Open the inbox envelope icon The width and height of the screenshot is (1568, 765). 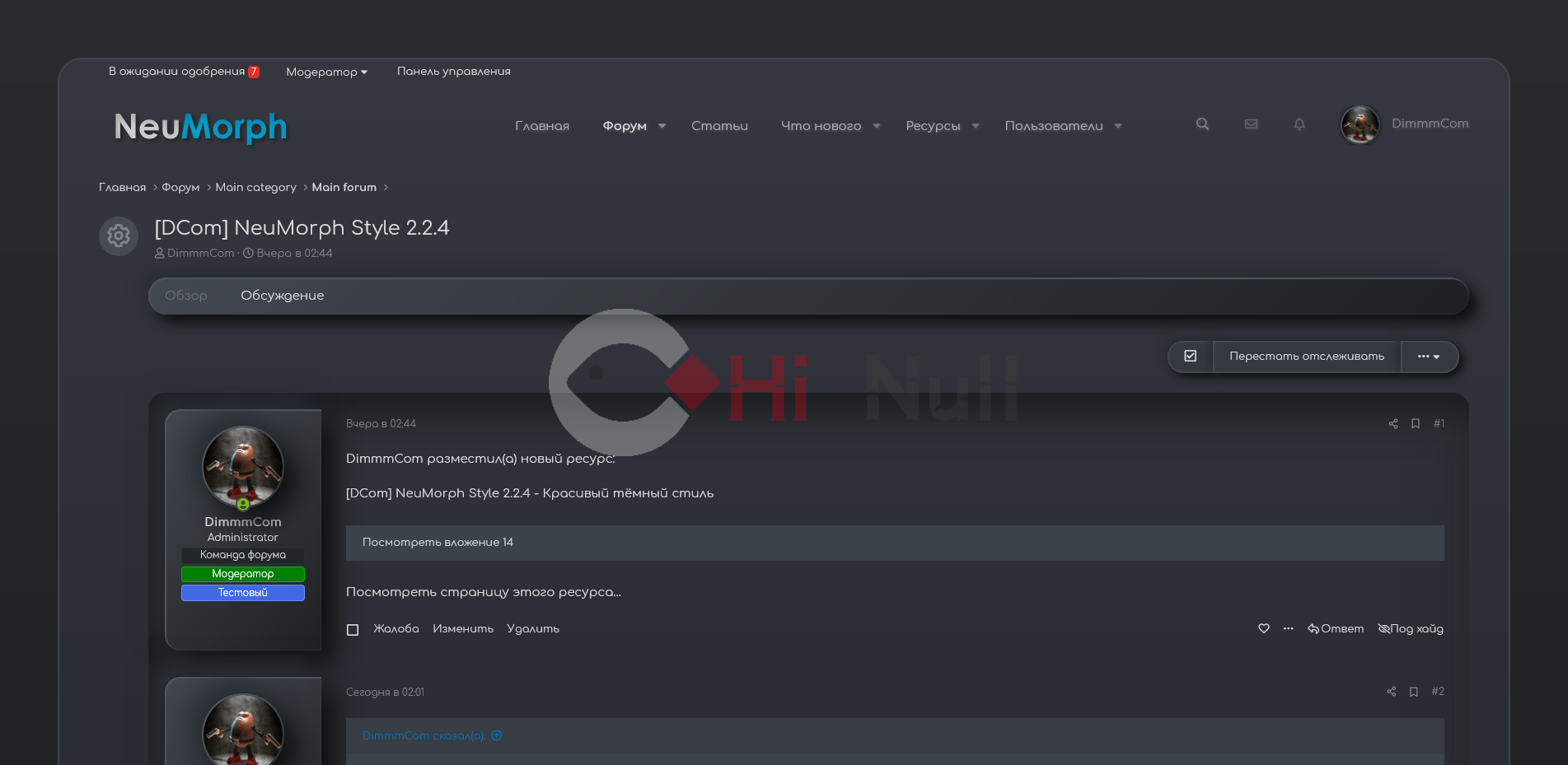1251,124
